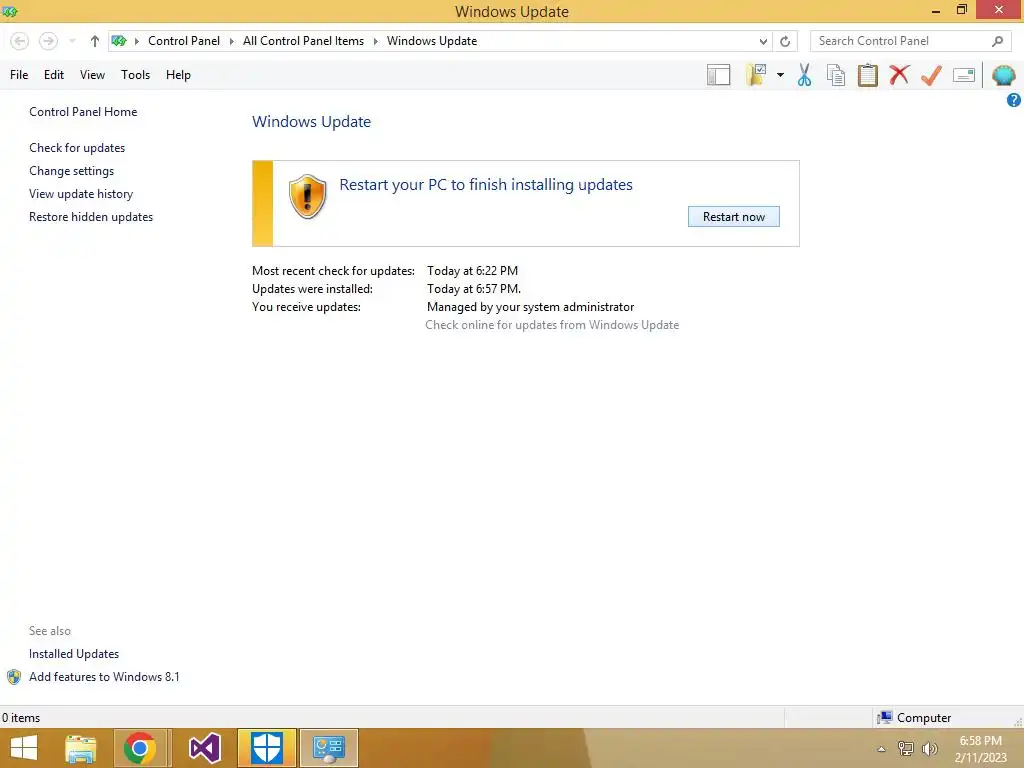Open the View menu

coord(92,75)
